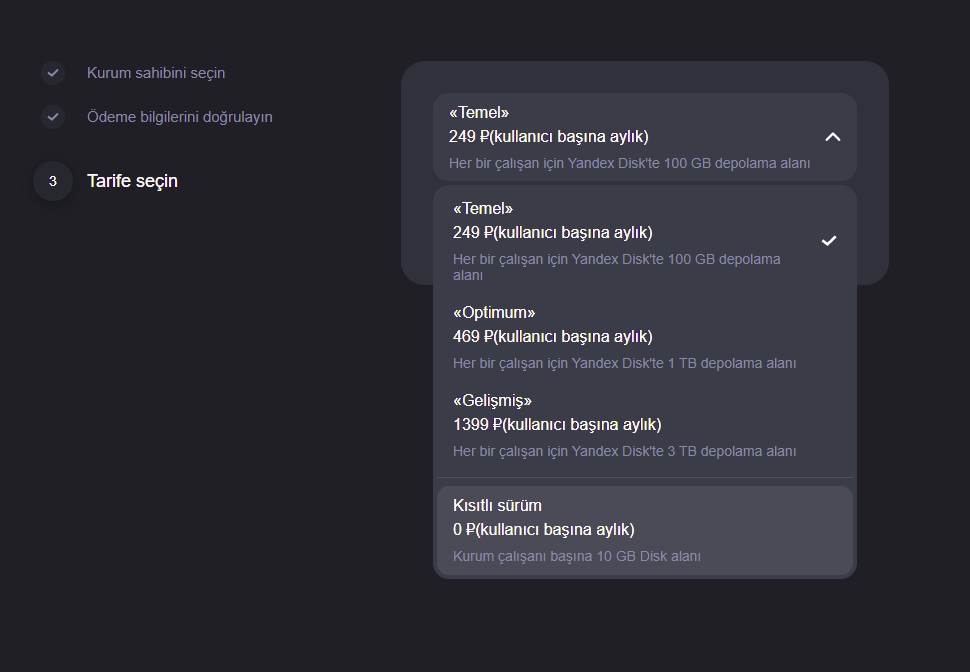Click the step 3 number circle
Screen dimensions: 970x672
click(x=53, y=181)
